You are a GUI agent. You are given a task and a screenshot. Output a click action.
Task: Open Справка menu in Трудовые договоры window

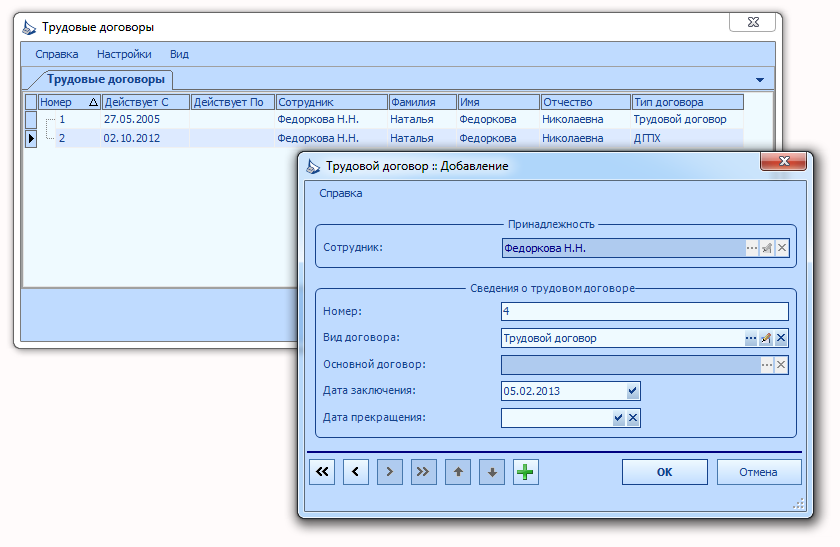click(57, 54)
